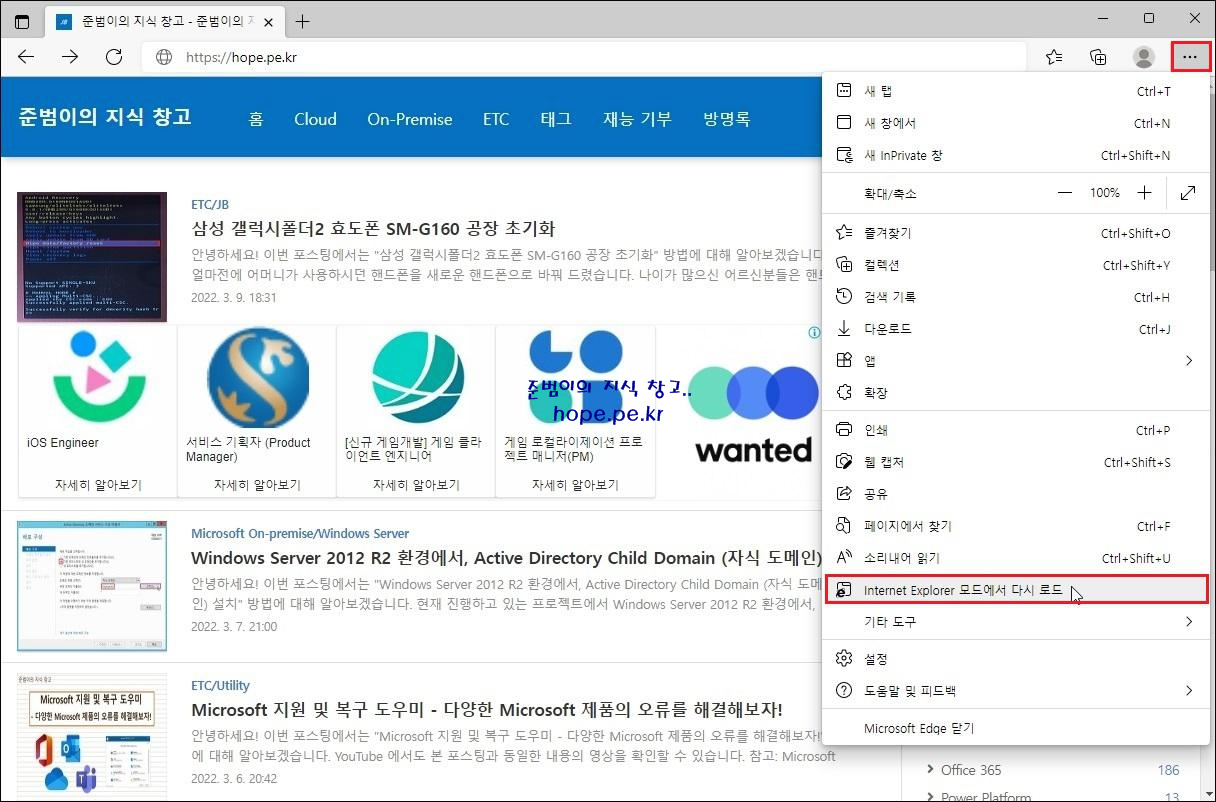Viewport: 1216px width, 802px height.
Task: Open the Edge Settings and more button
Action: 1189,57
